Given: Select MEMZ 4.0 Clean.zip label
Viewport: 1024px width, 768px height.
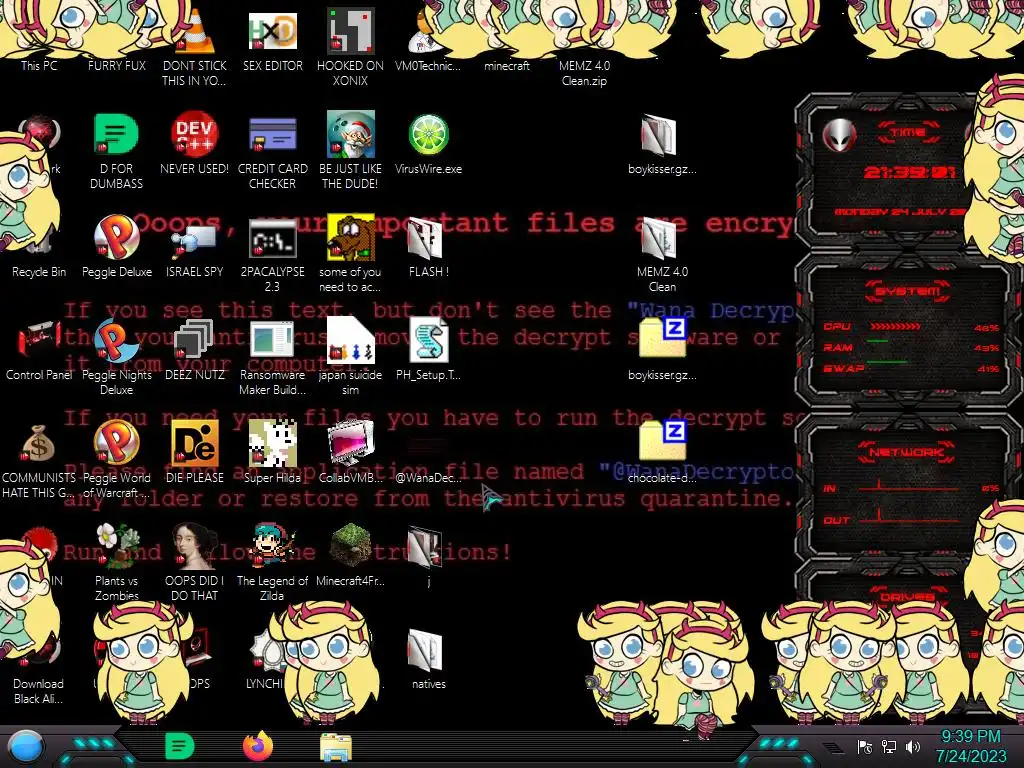Looking at the screenshot, I should tap(584, 73).
